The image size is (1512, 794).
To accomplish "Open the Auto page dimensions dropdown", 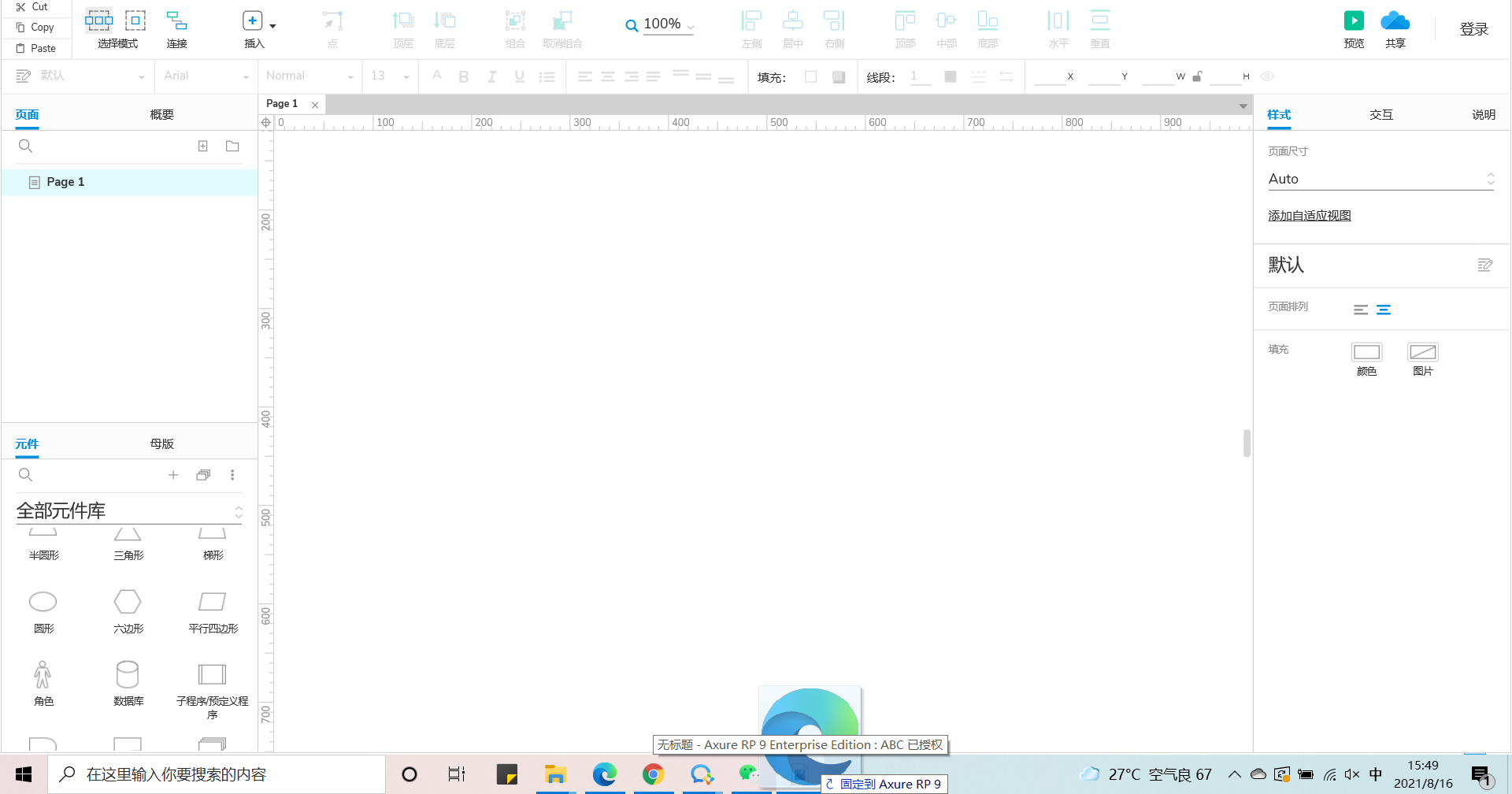I will pos(1381,179).
